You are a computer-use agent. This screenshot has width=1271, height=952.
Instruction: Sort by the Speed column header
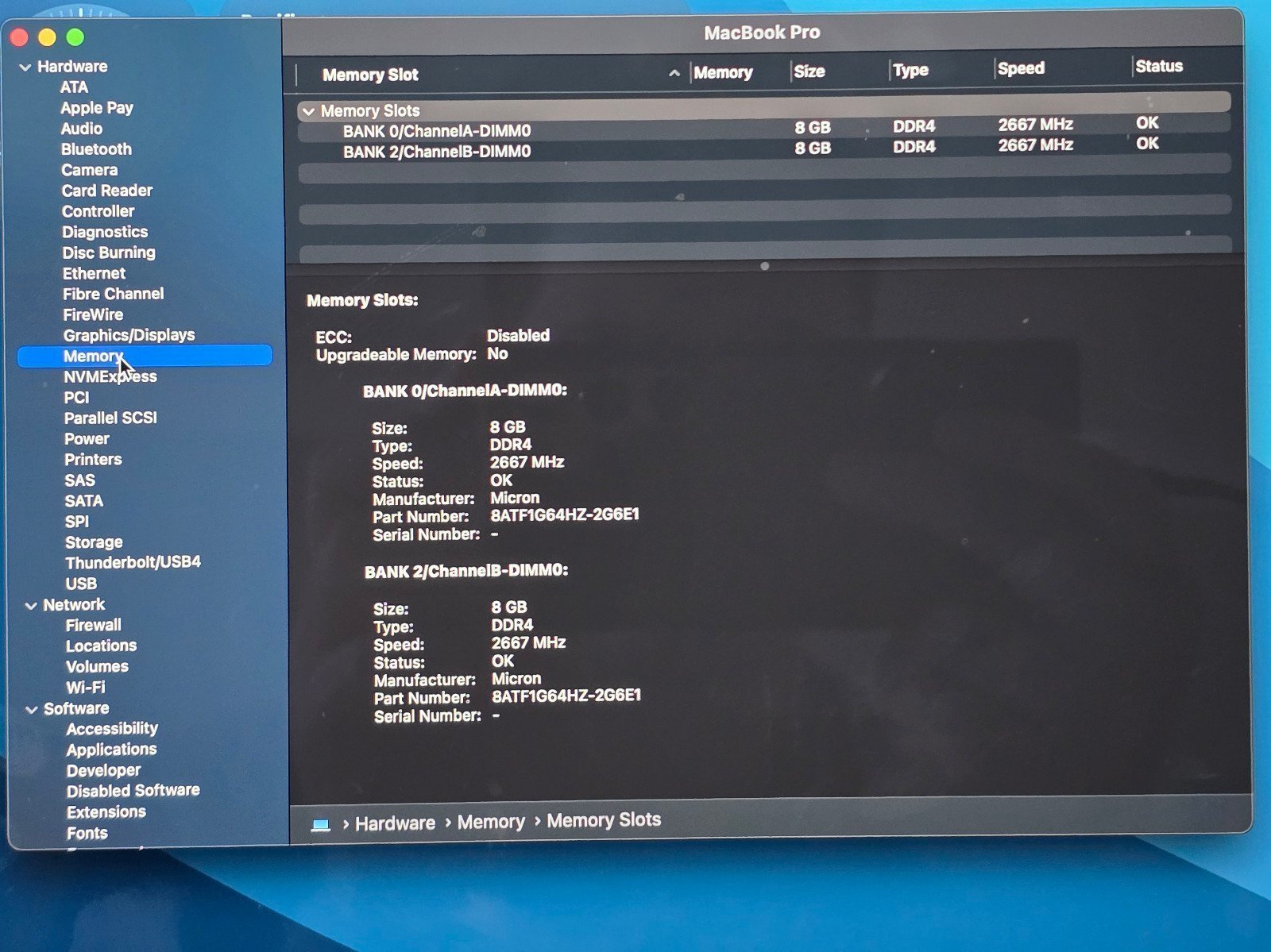click(x=1021, y=68)
